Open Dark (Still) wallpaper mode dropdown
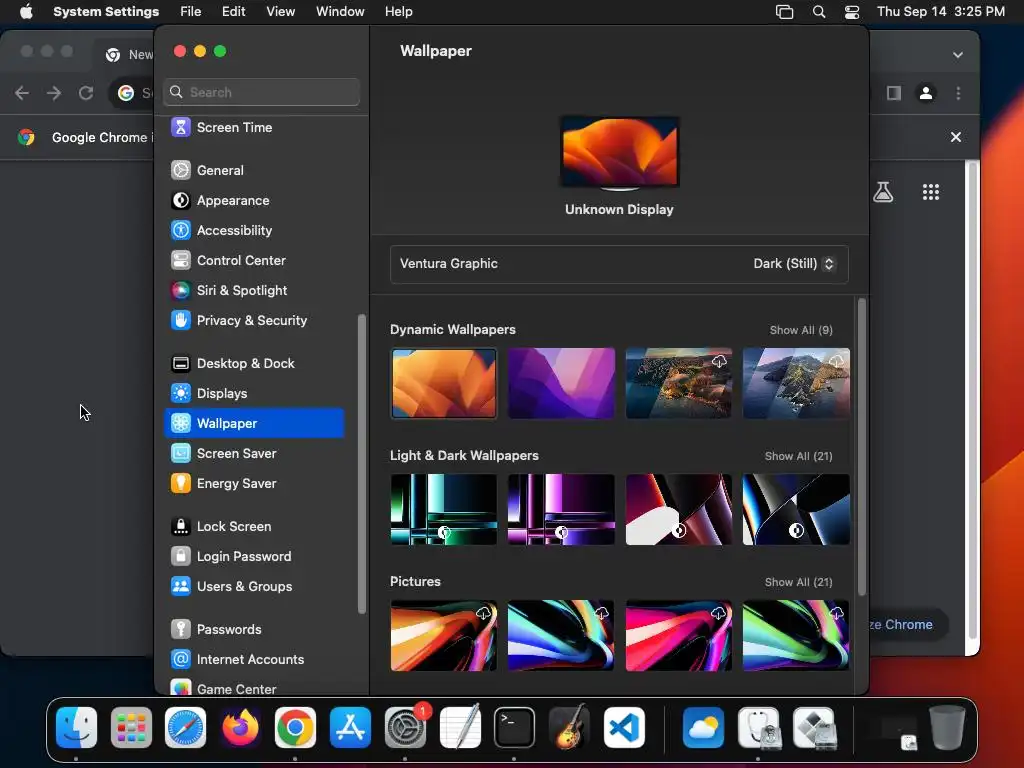The image size is (1024, 768). pos(793,264)
